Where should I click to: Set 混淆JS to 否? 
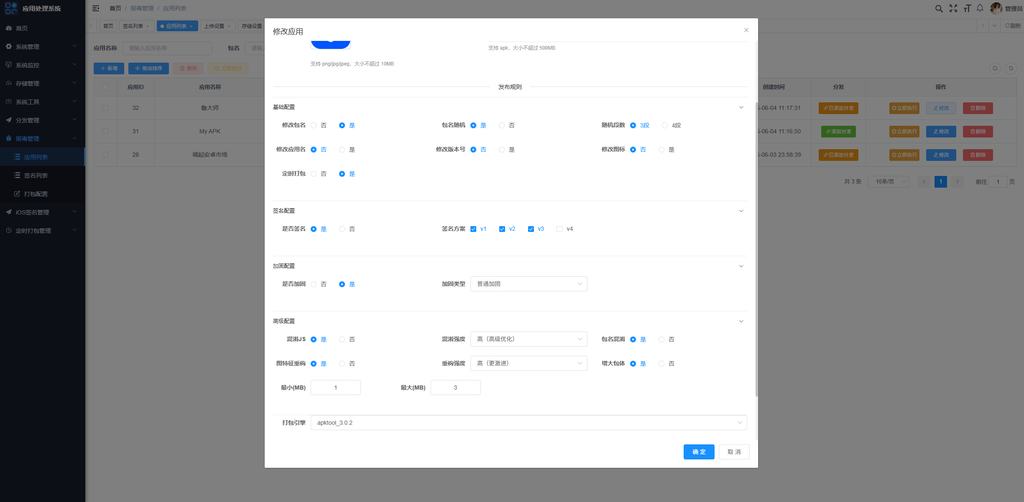point(342,339)
